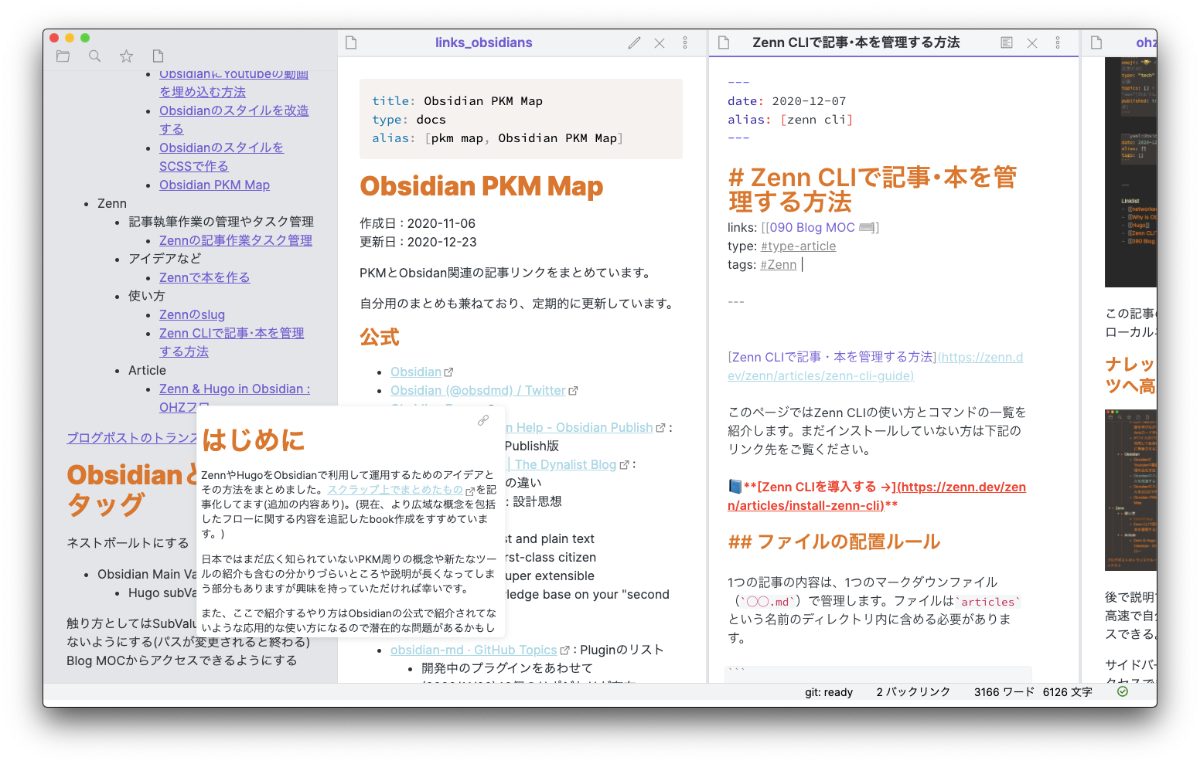Image resolution: width=1200 pixels, height=764 pixels.
Task: Click the #type-article tag
Action: (798, 246)
